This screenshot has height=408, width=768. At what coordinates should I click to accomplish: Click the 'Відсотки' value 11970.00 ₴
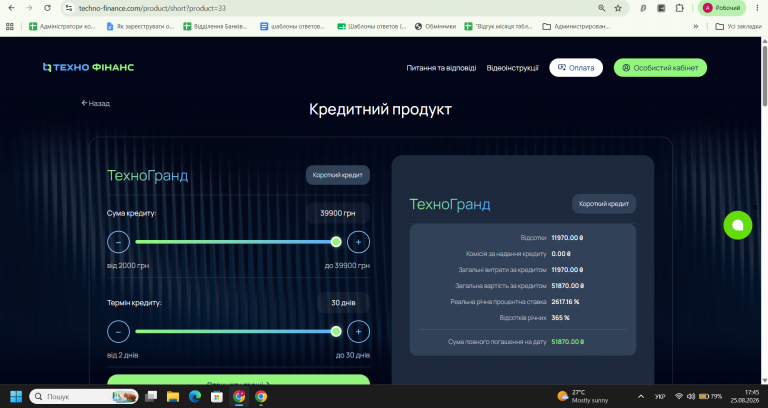(567, 238)
